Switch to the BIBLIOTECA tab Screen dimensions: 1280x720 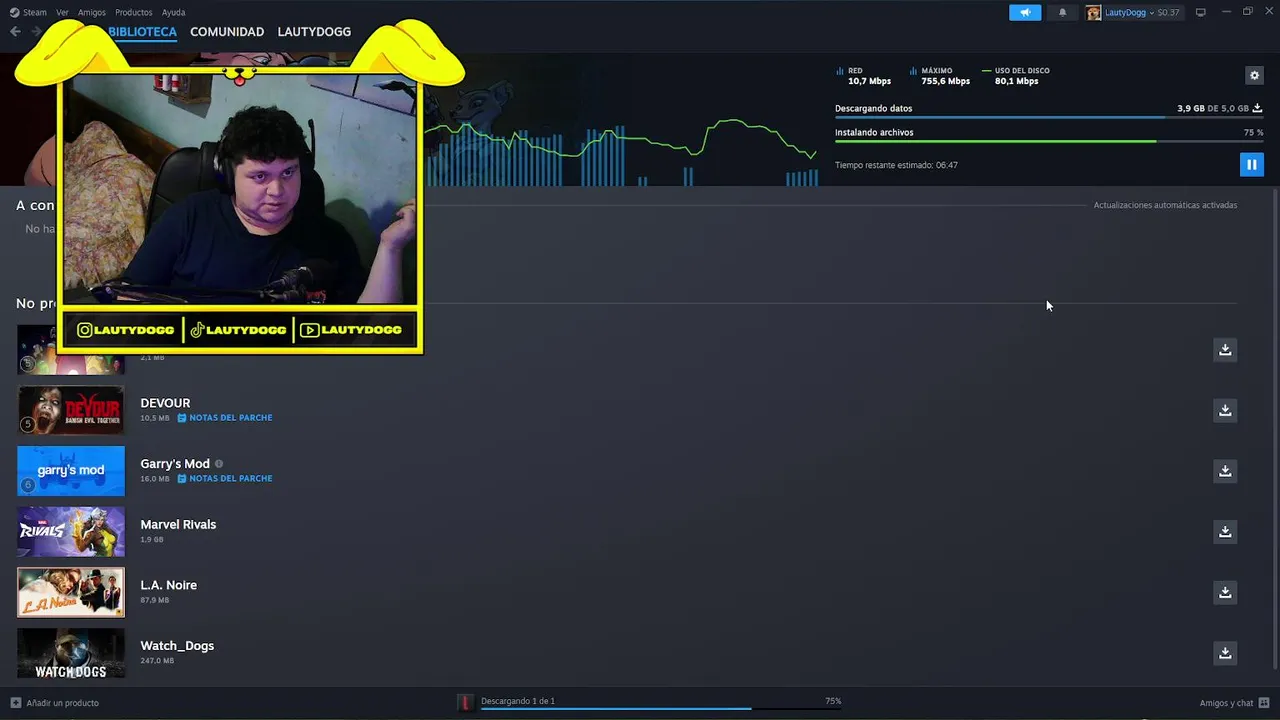click(142, 32)
